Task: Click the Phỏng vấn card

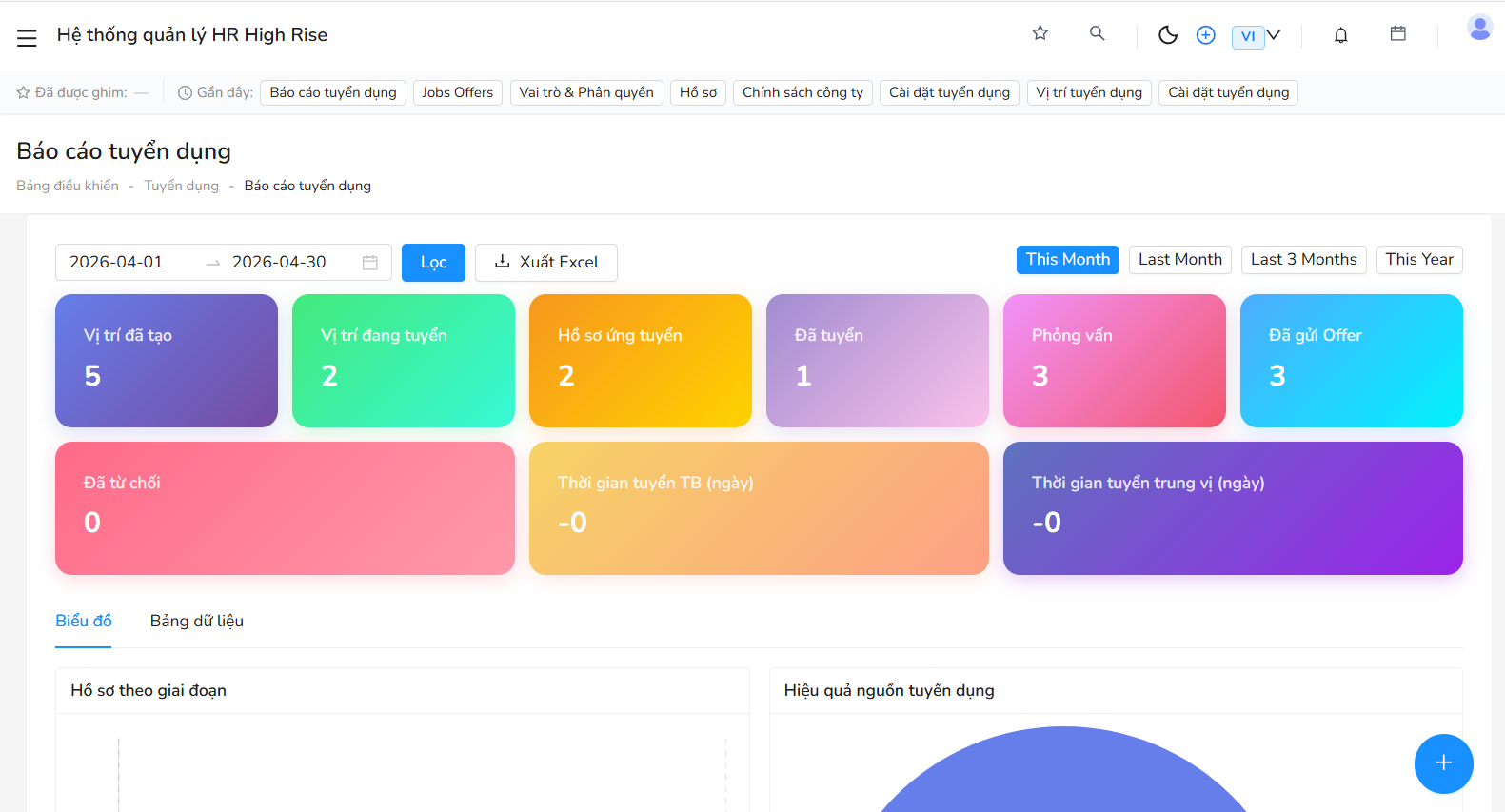Action: click(x=1115, y=361)
